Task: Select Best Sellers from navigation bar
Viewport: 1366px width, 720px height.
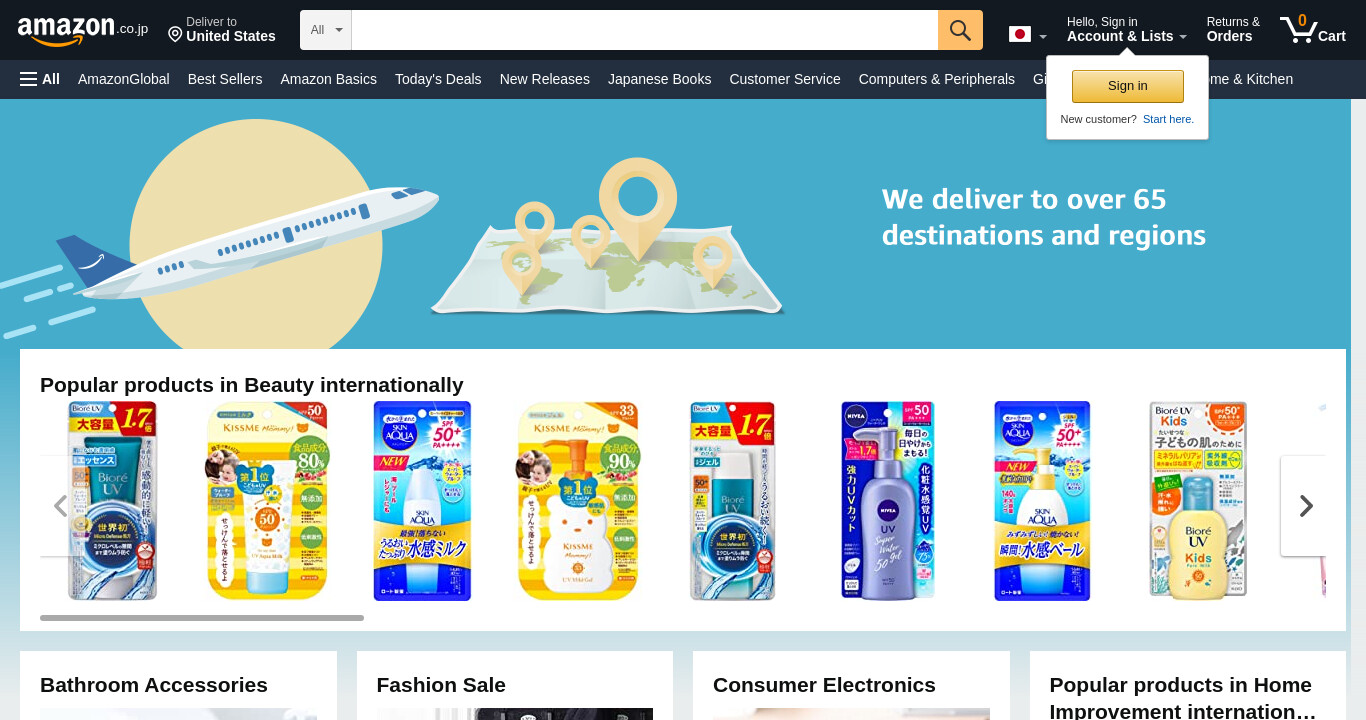Action: point(225,79)
